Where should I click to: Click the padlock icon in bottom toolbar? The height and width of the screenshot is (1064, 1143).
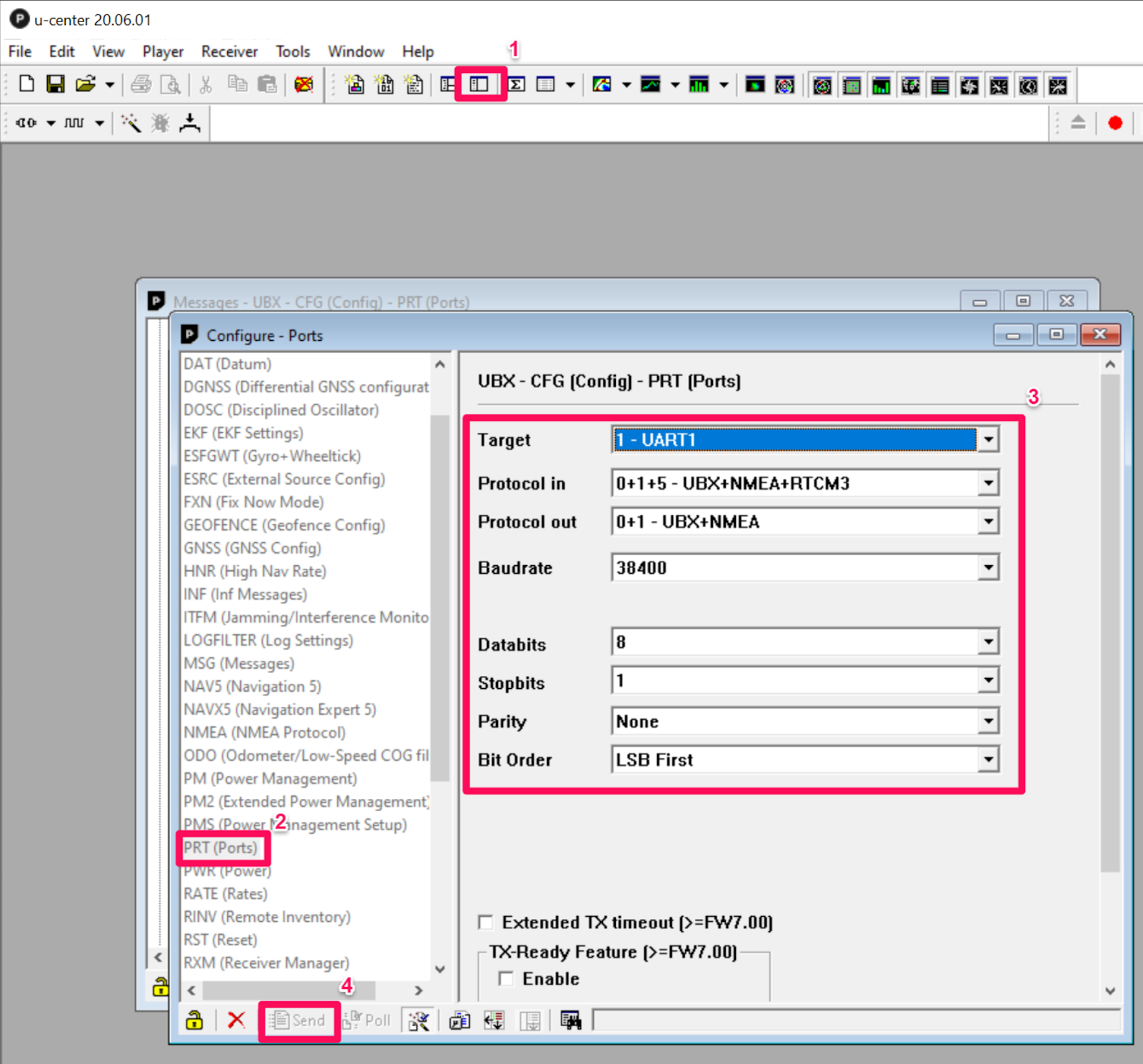[x=194, y=1020]
